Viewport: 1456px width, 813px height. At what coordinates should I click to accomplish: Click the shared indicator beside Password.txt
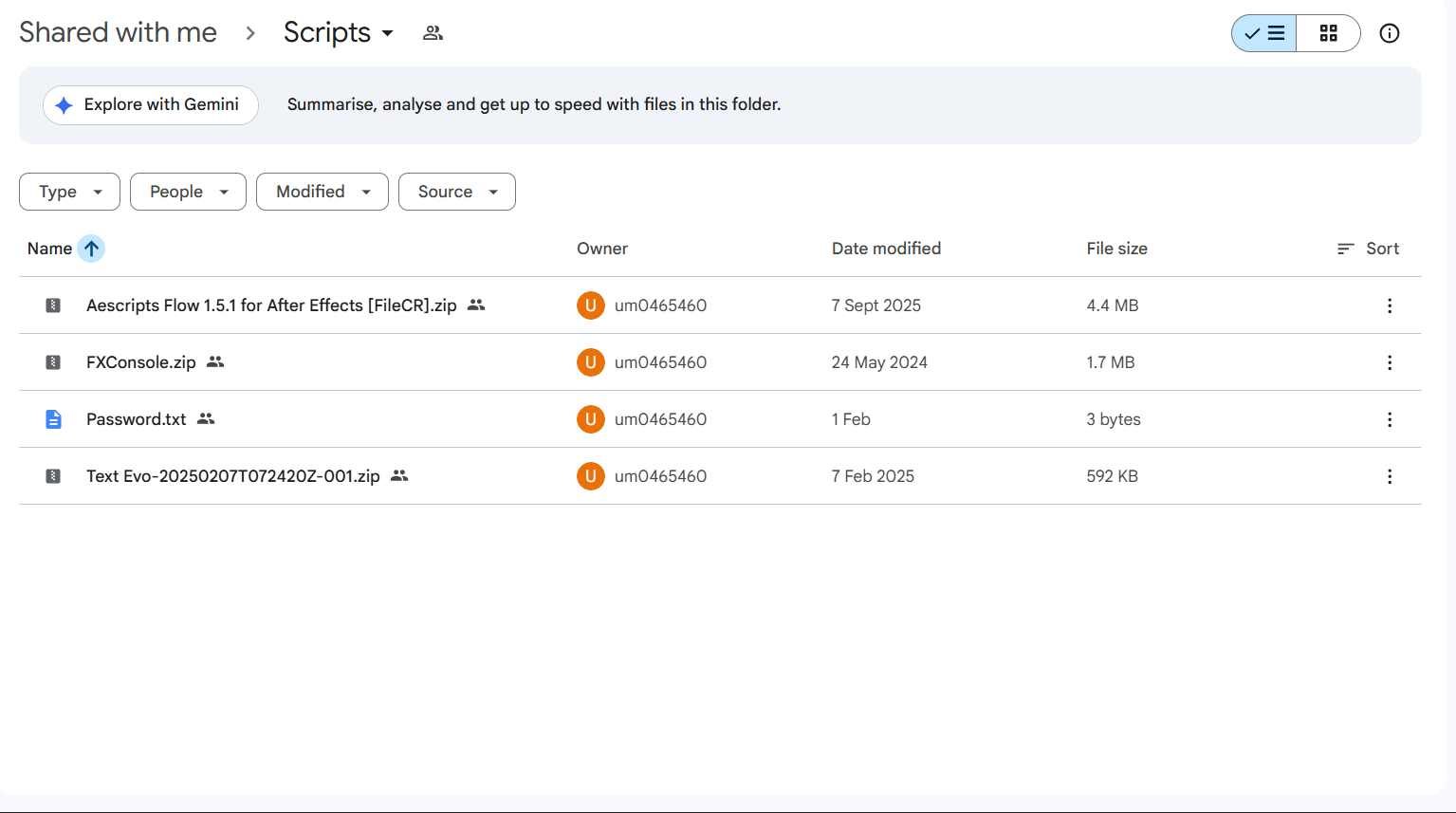(x=206, y=418)
